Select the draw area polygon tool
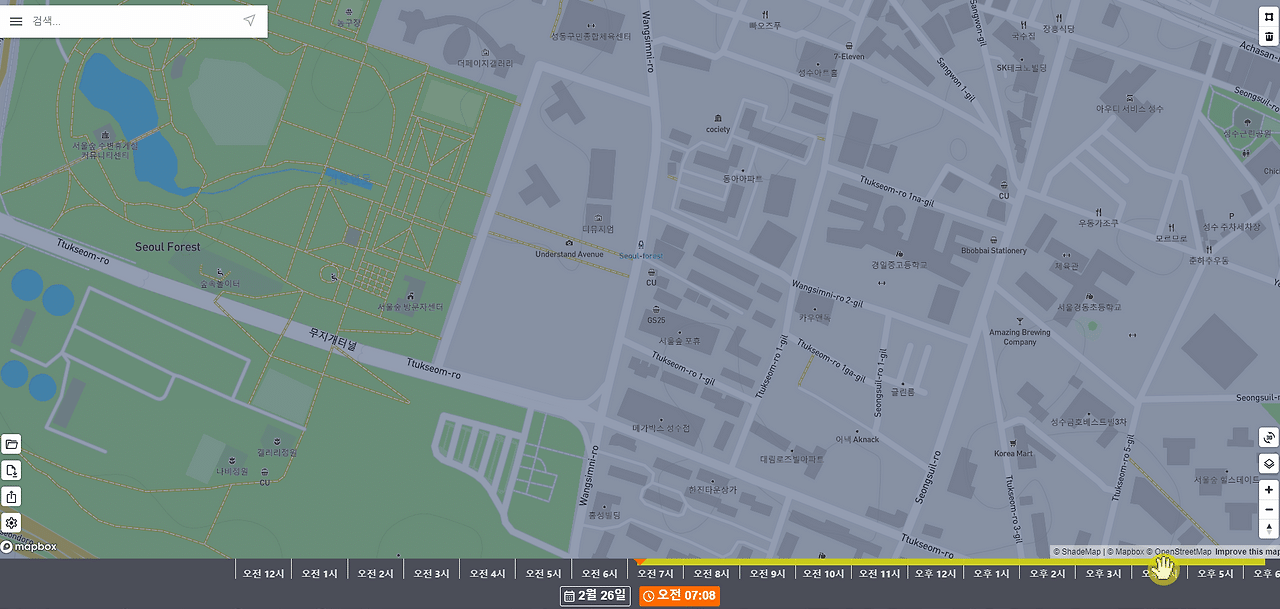Image resolution: width=1280 pixels, height=609 pixels. coord(1269,15)
